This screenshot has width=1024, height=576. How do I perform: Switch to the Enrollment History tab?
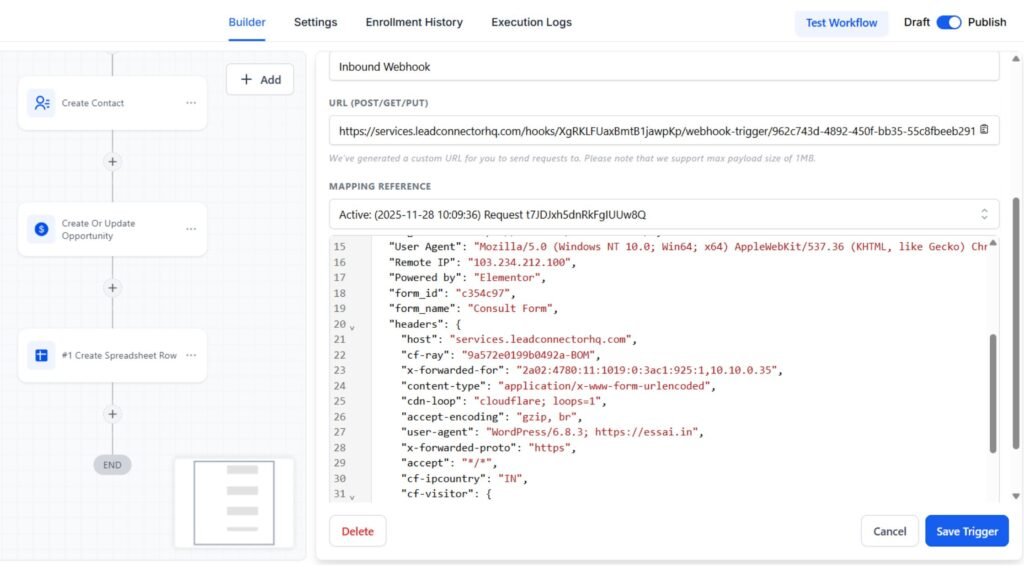[x=414, y=21]
